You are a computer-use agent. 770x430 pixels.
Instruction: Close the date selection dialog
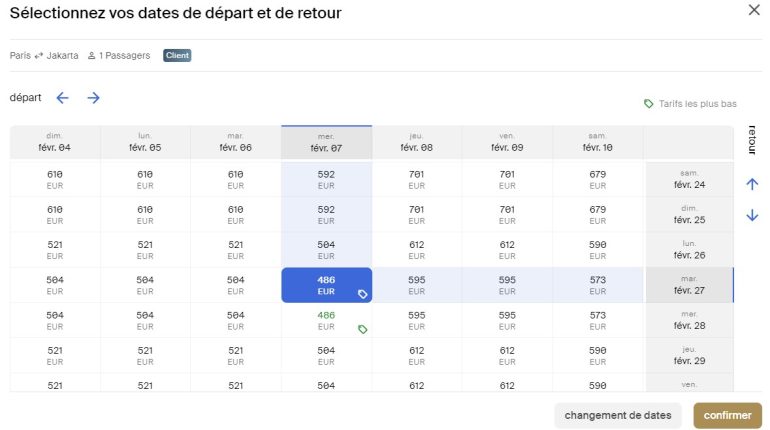pyautogui.click(x=754, y=10)
